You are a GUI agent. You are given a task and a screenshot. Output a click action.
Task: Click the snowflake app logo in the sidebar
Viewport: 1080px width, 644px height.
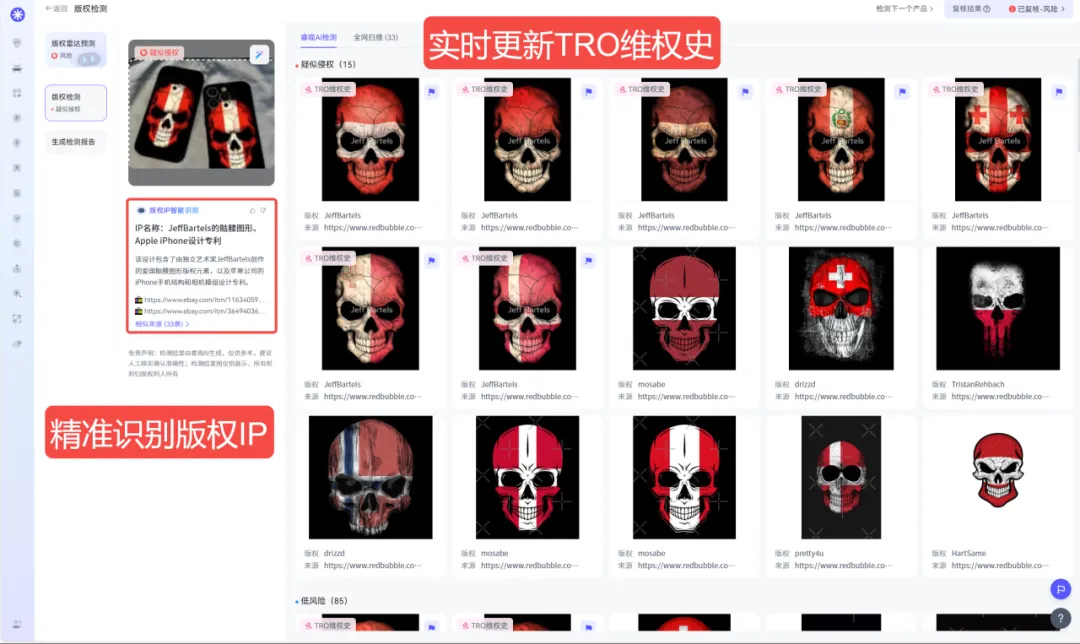pyautogui.click(x=17, y=14)
